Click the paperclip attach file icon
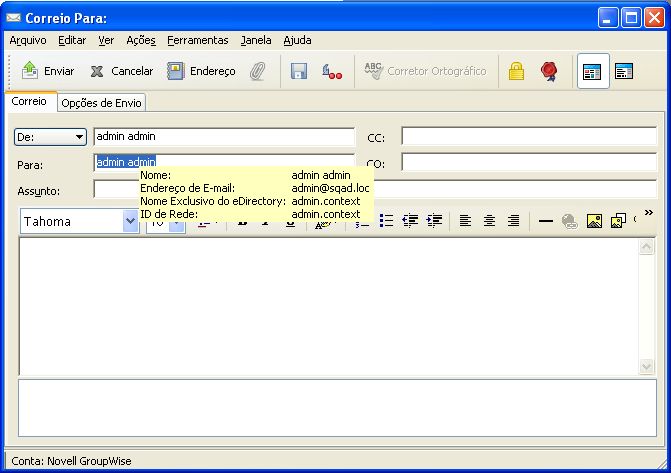Image resolution: width=671 pixels, height=473 pixels. click(x=258, y=71)
